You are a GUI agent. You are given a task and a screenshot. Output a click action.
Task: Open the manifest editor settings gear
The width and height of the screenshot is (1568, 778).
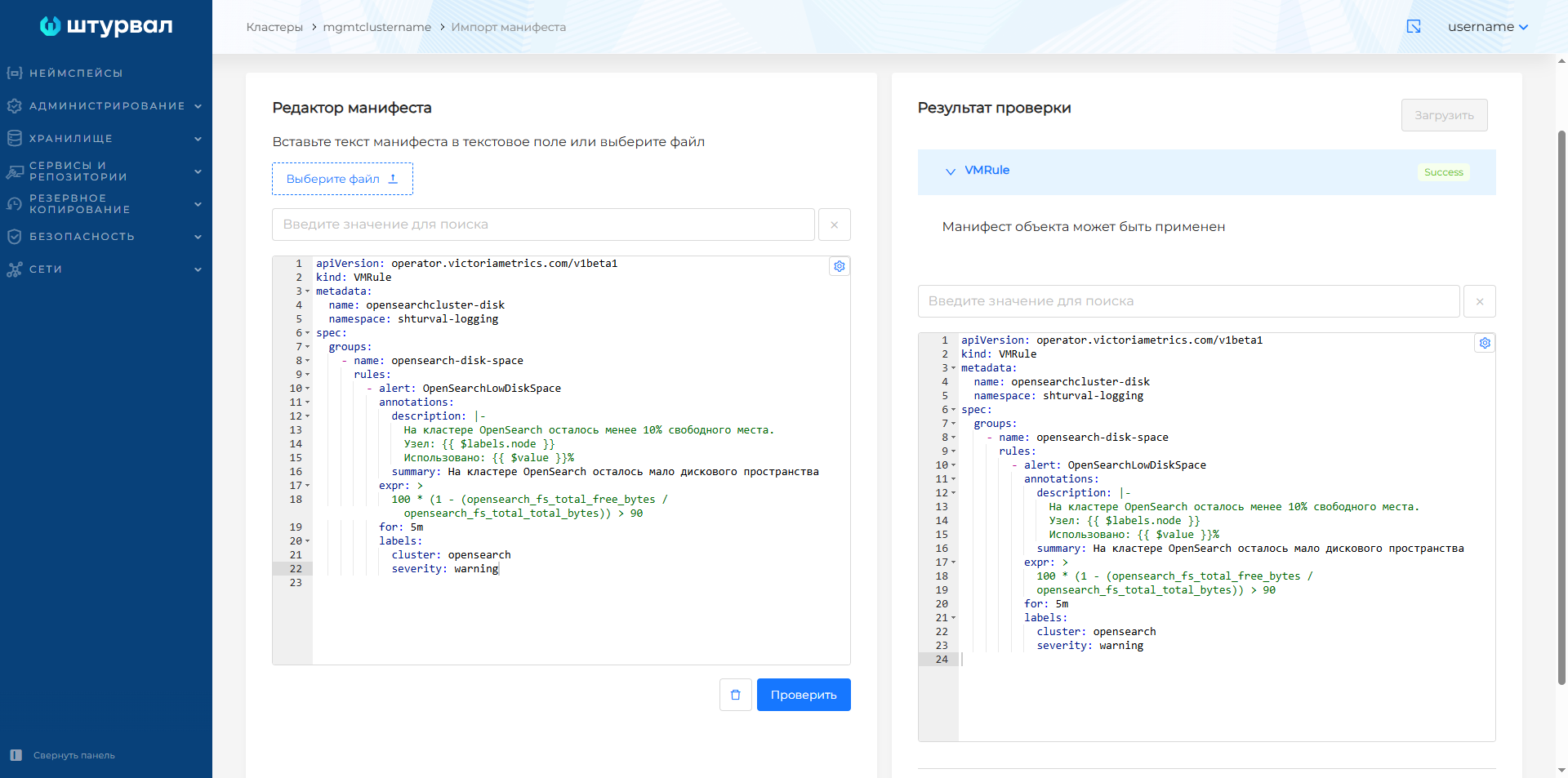point(839,266)
